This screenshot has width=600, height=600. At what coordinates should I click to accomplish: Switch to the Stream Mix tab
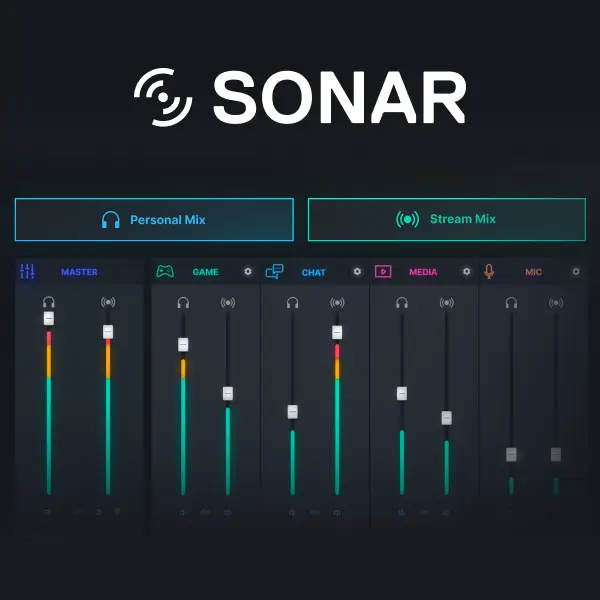pyautogui.click(x=446, y=219)
